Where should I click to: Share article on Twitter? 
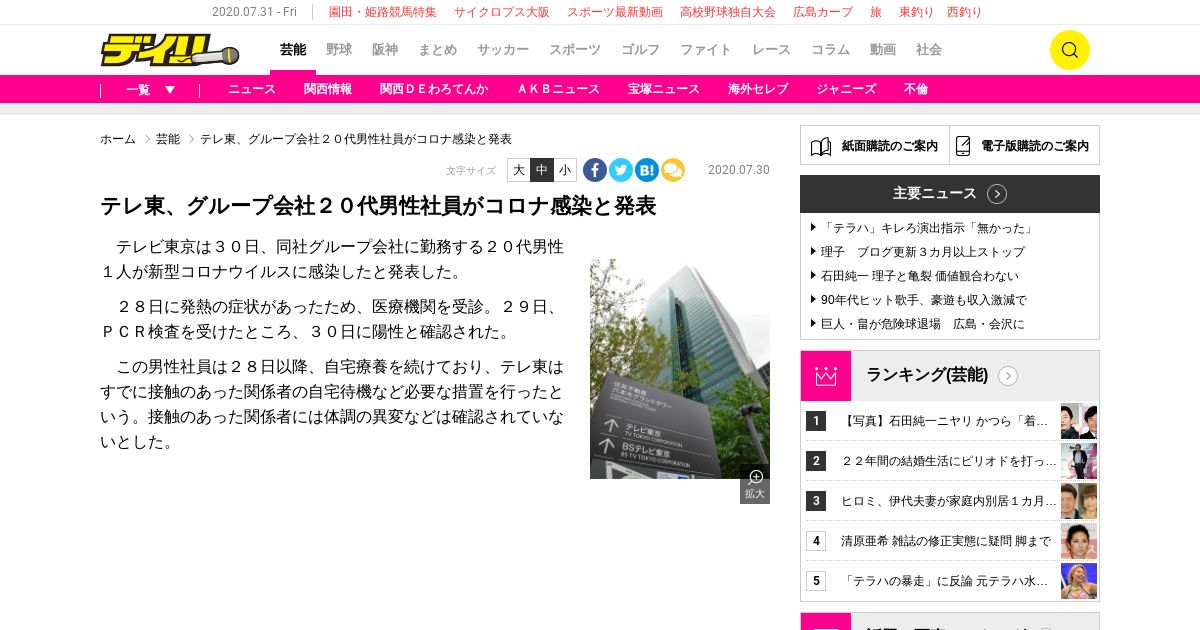pos(621,170)
